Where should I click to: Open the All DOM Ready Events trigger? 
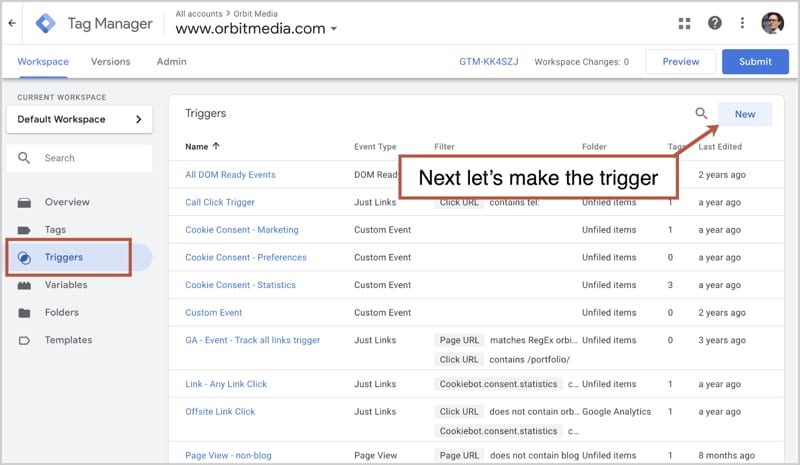click(230, 175)
